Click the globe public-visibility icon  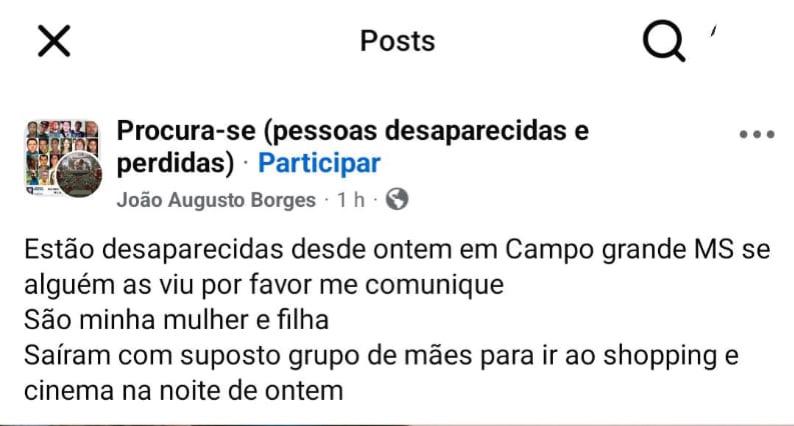click(x=397, y=200)
